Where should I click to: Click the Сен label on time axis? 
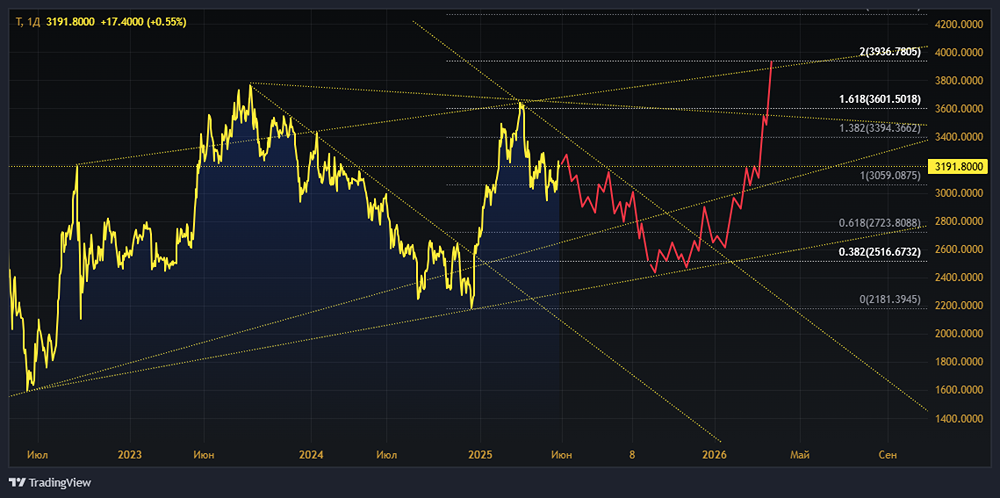[x=888, y=455]
